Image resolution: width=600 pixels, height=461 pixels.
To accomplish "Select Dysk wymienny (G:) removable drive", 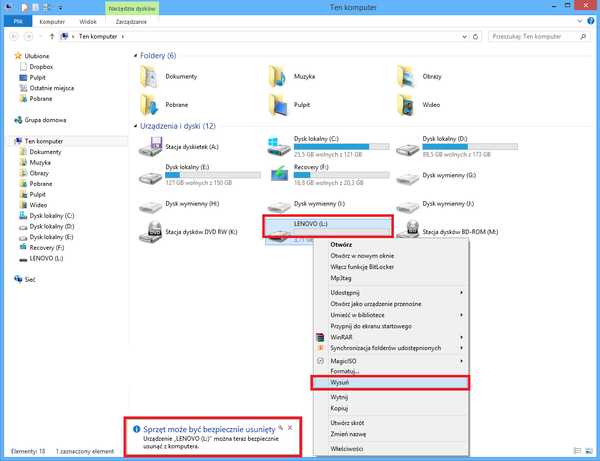I will (436, 176).
